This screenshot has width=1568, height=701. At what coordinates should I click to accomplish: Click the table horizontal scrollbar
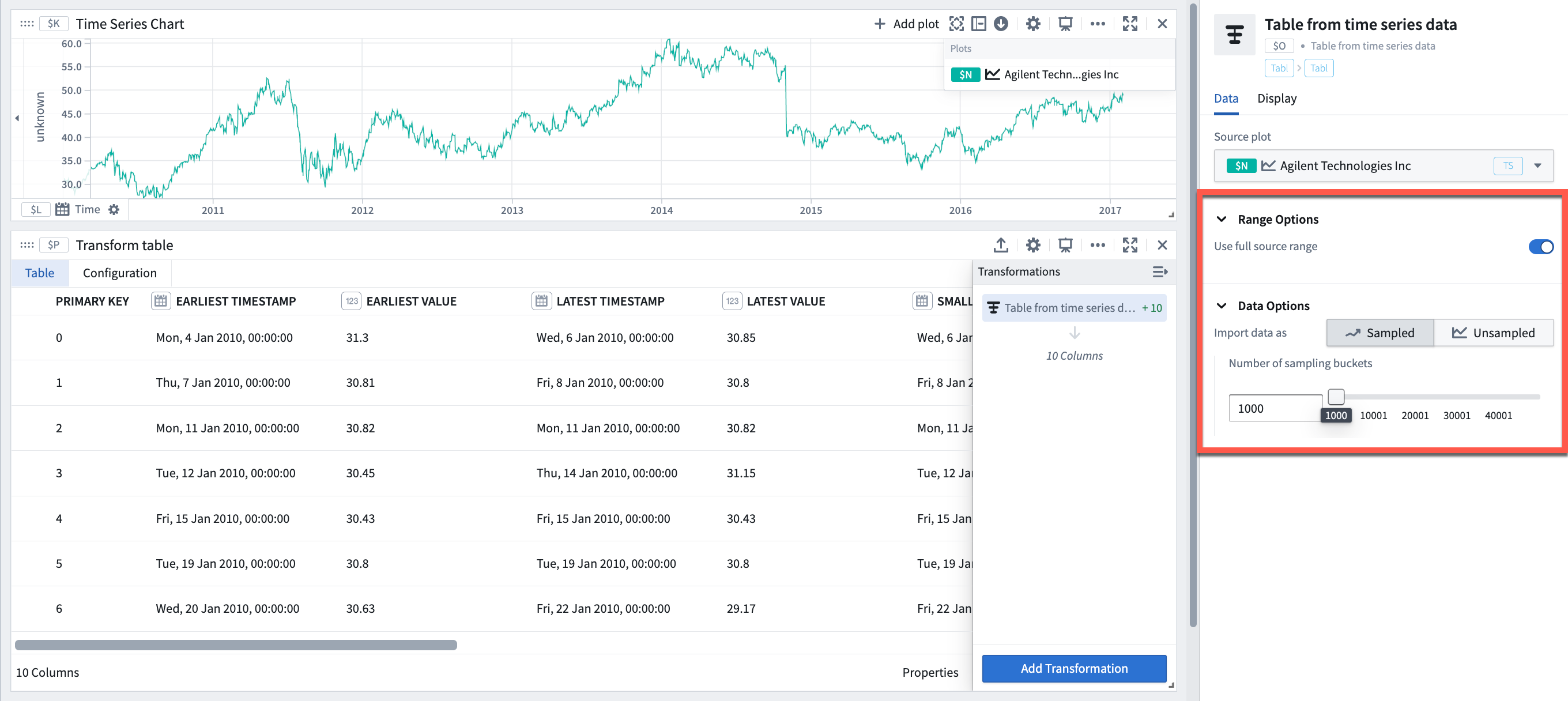pos(236,645)
